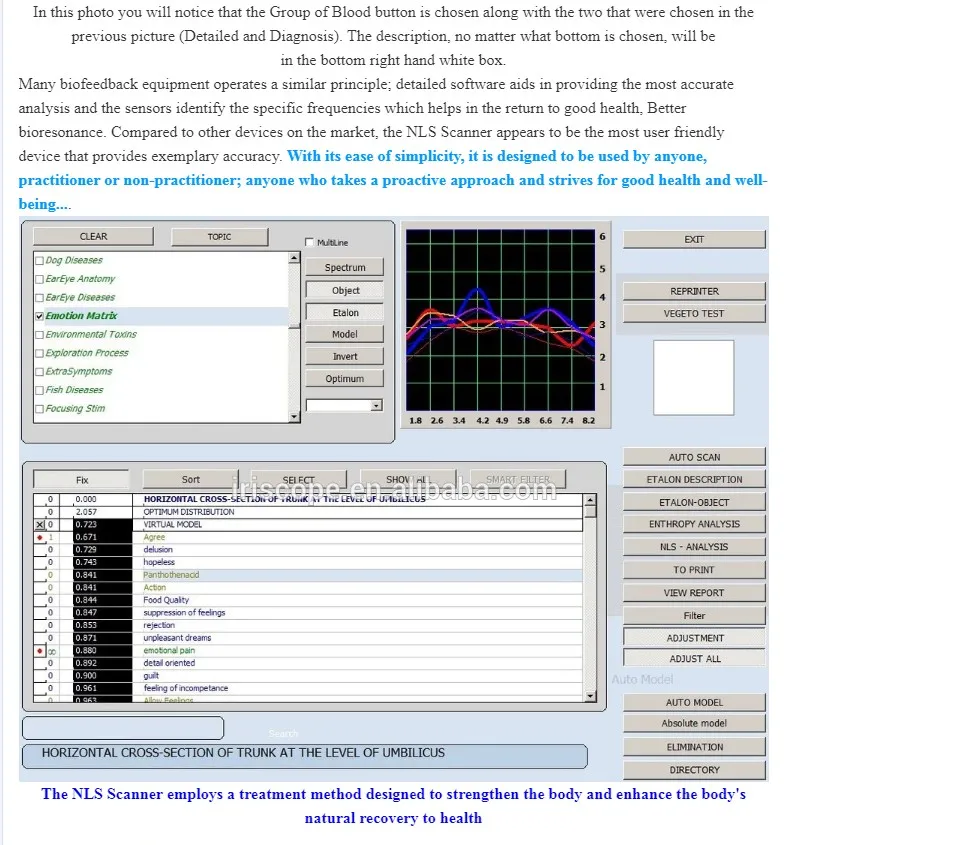Select the 'OPTIMUM DISTRIBUTION' row
This screenshot has width=956, height=845.
tap(309, 512)
